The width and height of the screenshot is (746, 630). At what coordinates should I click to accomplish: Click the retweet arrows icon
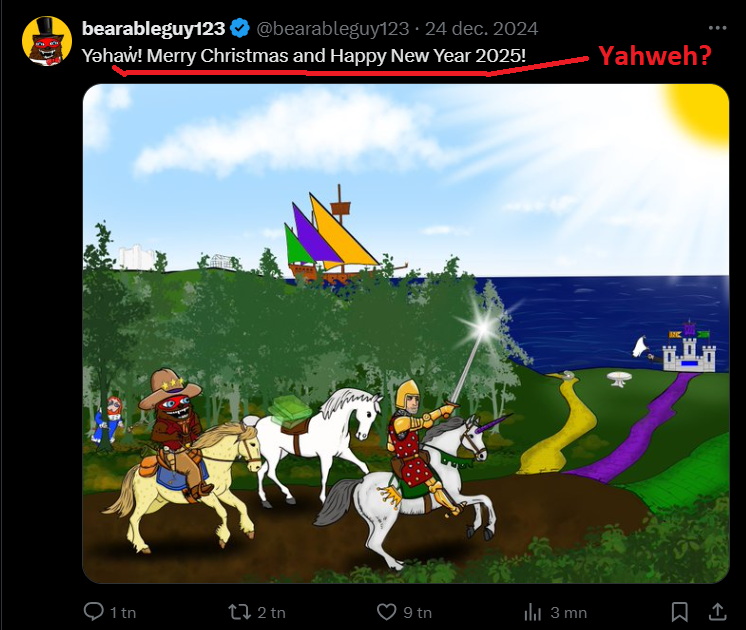tap(240, 611)
